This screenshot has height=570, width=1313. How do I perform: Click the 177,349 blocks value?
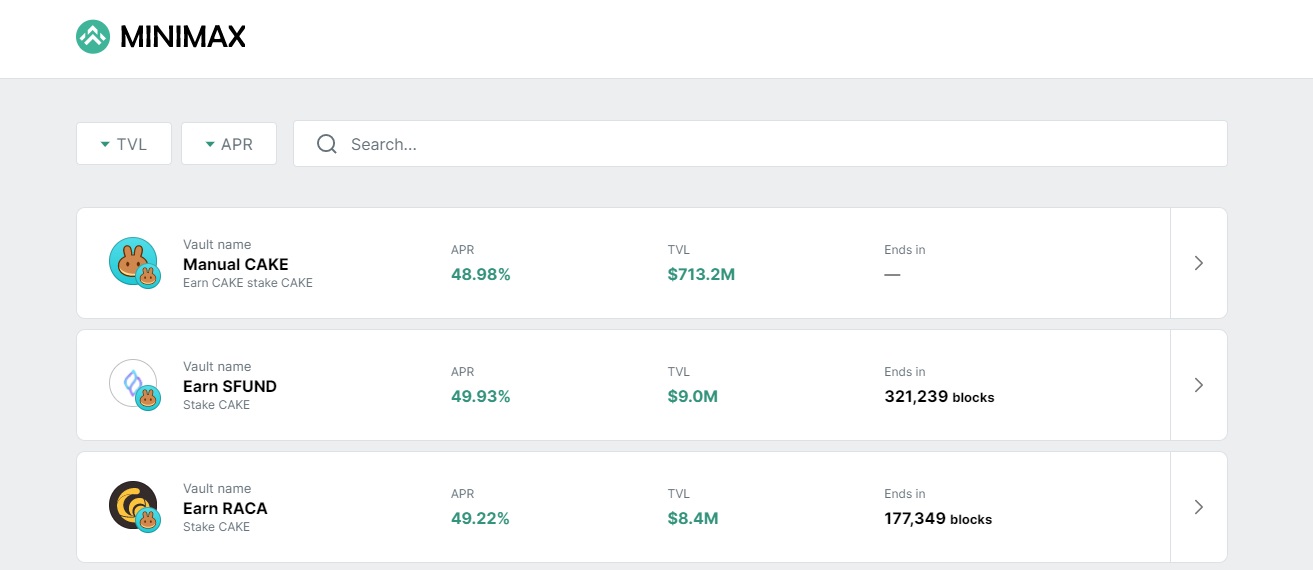(938, 518)
